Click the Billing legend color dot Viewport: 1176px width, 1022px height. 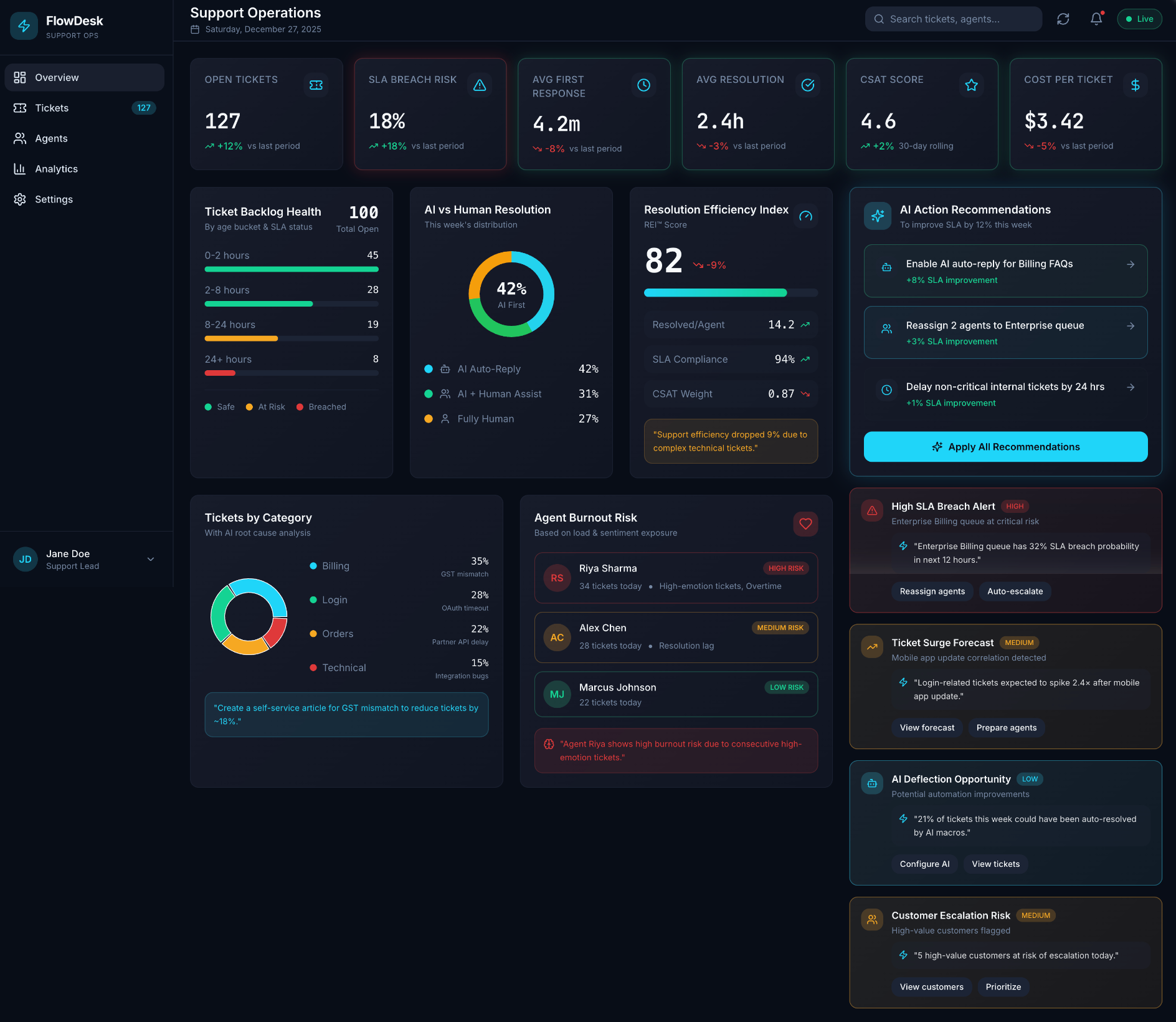pos(313,566)
